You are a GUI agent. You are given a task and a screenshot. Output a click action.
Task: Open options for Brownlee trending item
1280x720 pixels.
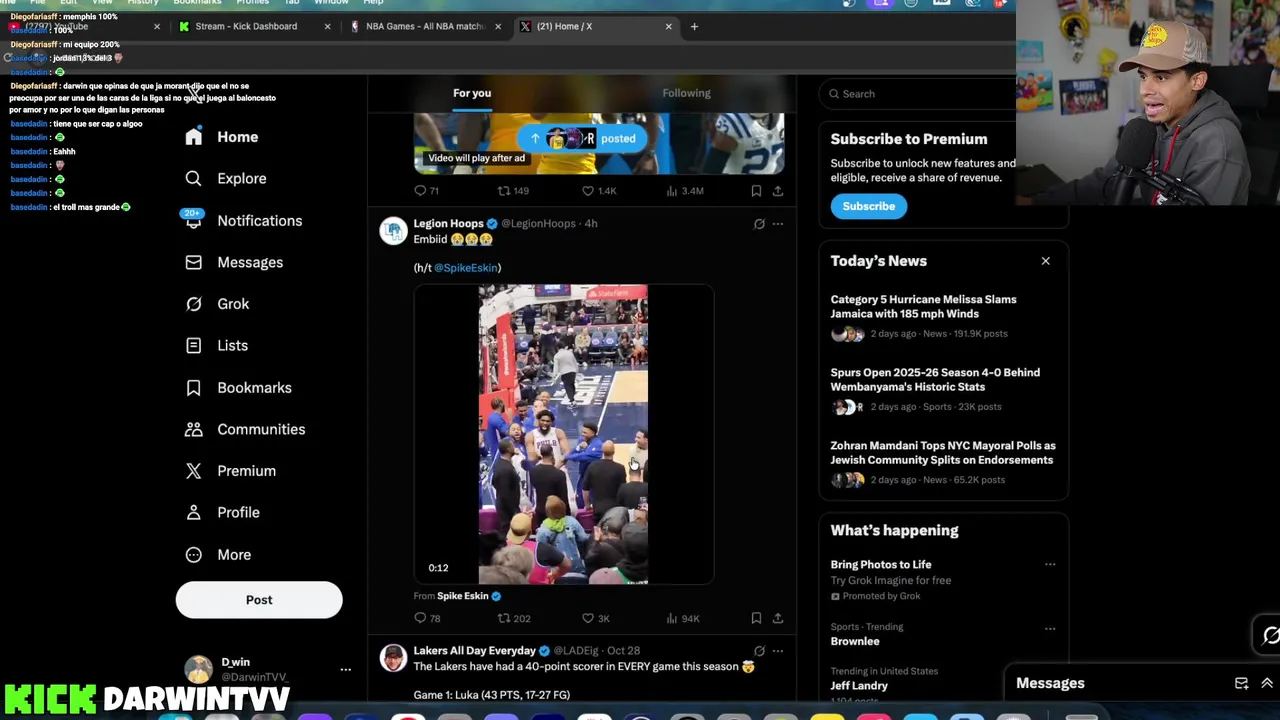[1050, 629]
